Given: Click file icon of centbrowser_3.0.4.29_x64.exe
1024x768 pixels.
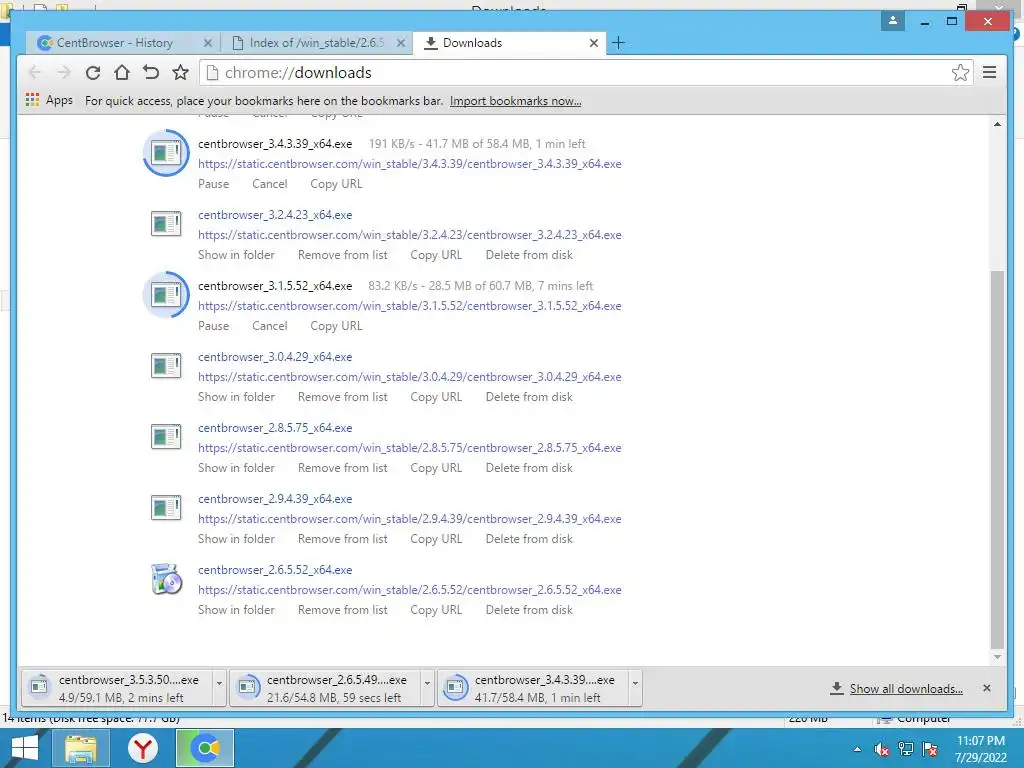Looking at the screenshot, I should click(166, 366).
